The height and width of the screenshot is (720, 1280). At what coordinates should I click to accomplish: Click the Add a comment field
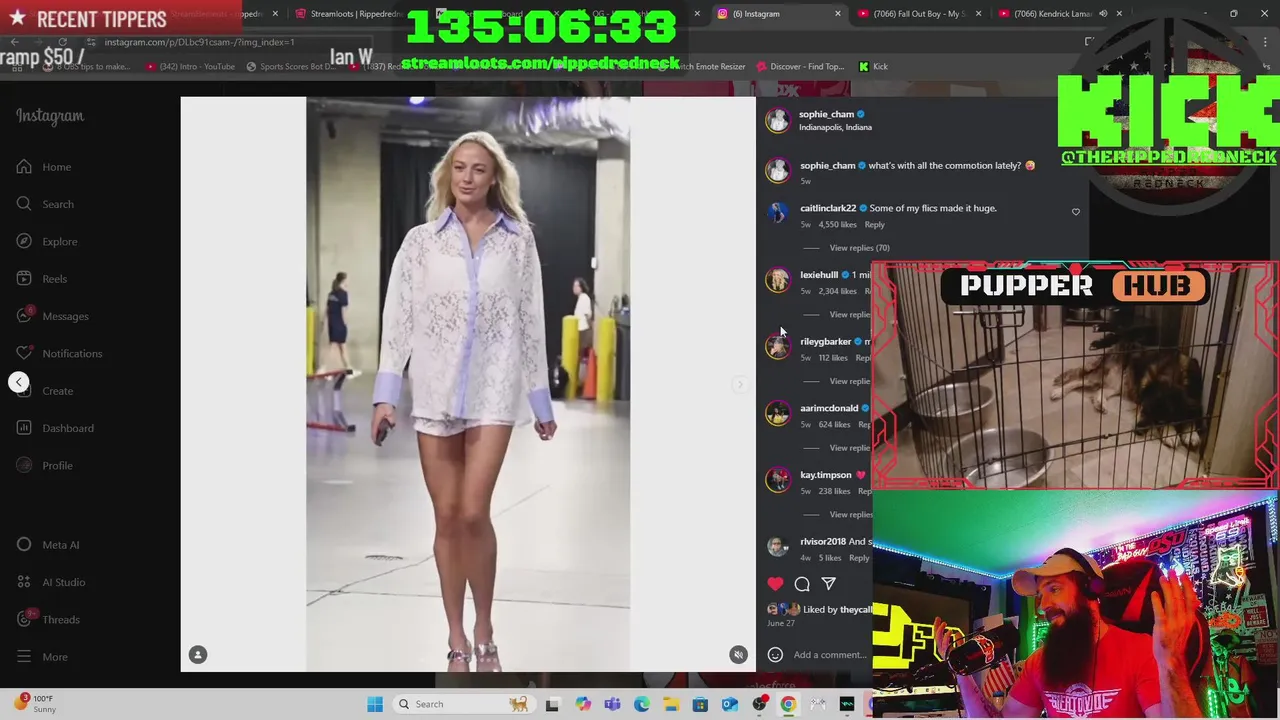click(x=831, y=655)
